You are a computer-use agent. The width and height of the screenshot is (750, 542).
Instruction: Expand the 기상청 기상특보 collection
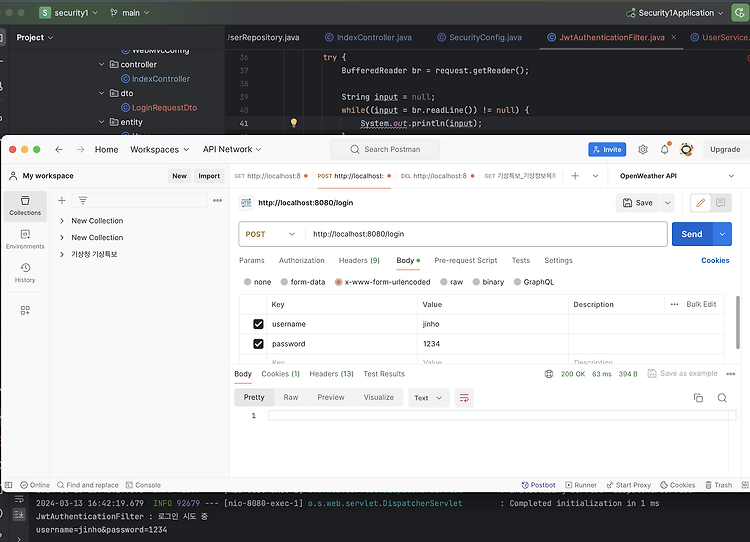point(62,254)
